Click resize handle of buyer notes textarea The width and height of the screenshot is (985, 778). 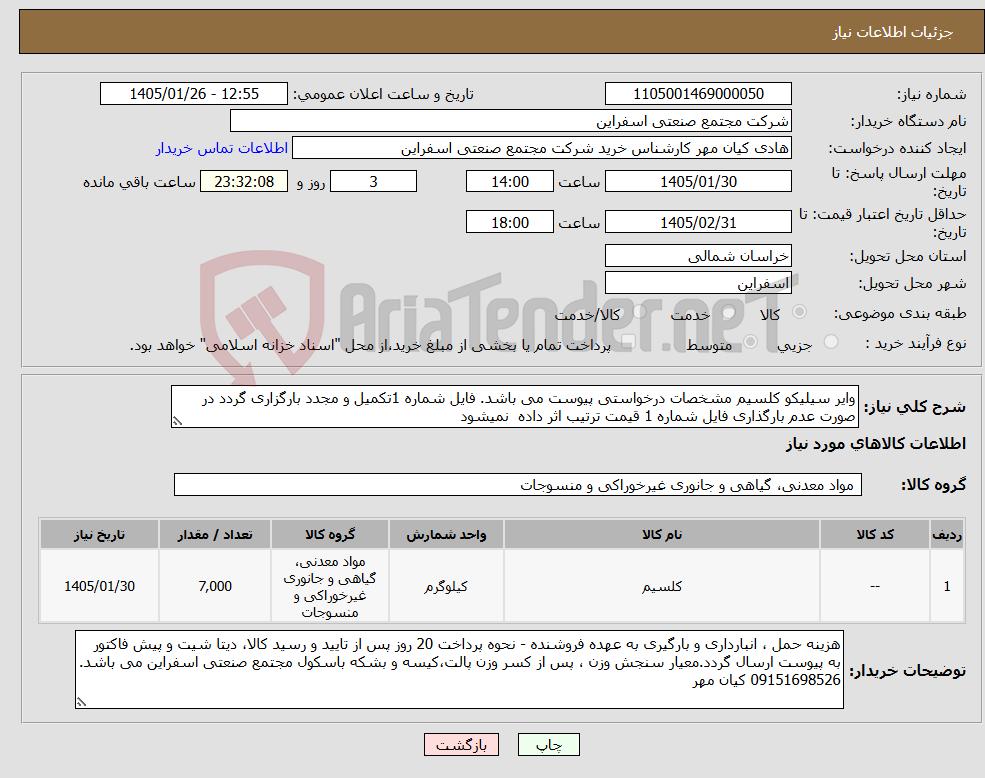coord(81,703)
